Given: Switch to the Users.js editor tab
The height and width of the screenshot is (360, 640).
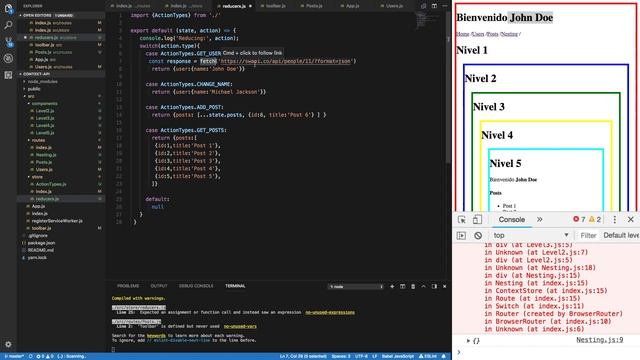Looking at the screenshot, I should point(394,6).
